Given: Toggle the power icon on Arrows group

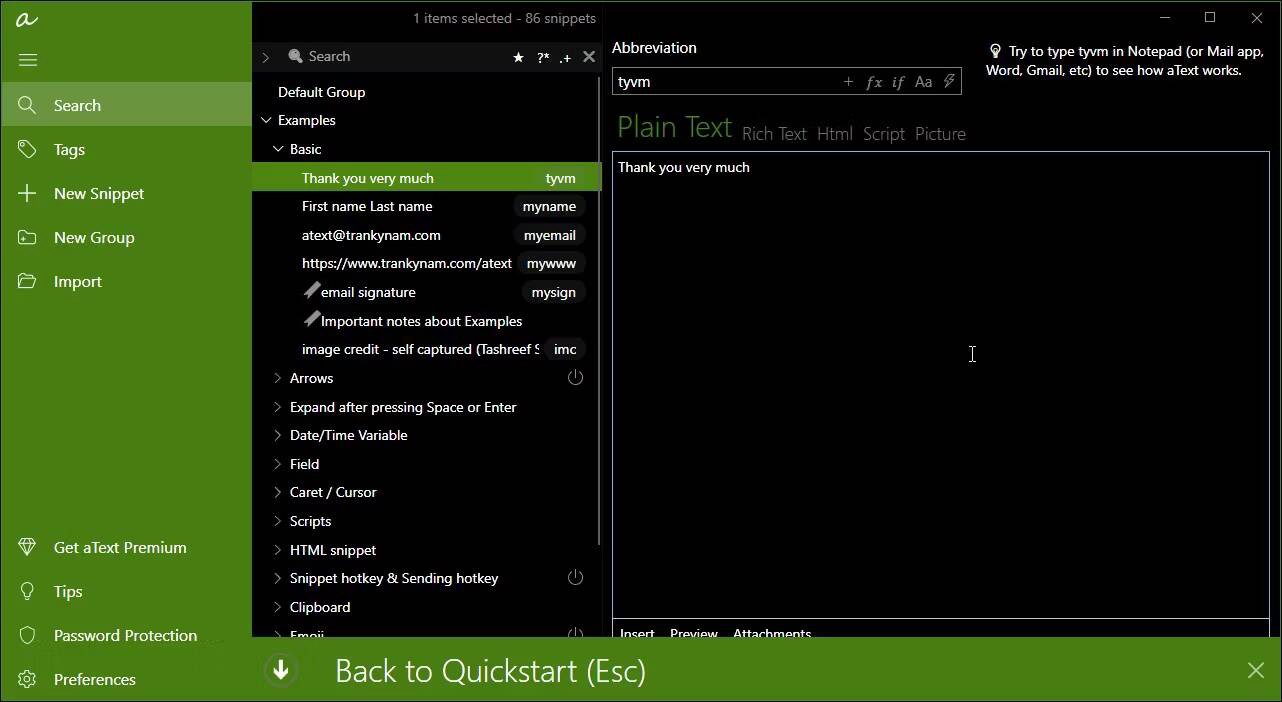Looking at the screenshot, I should tap(575, 377).
